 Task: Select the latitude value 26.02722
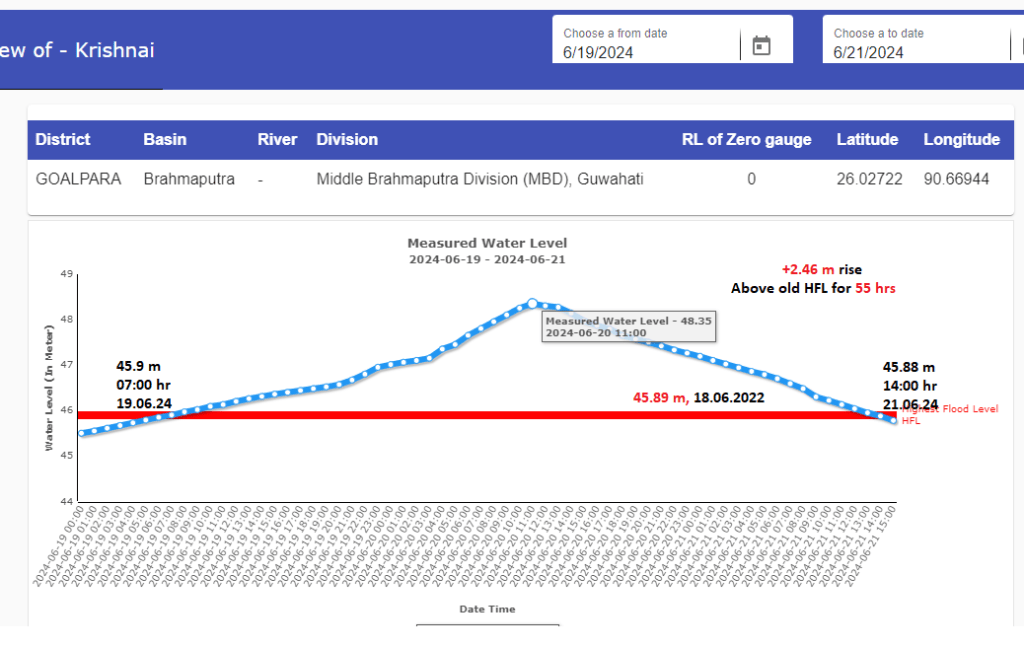867,180
